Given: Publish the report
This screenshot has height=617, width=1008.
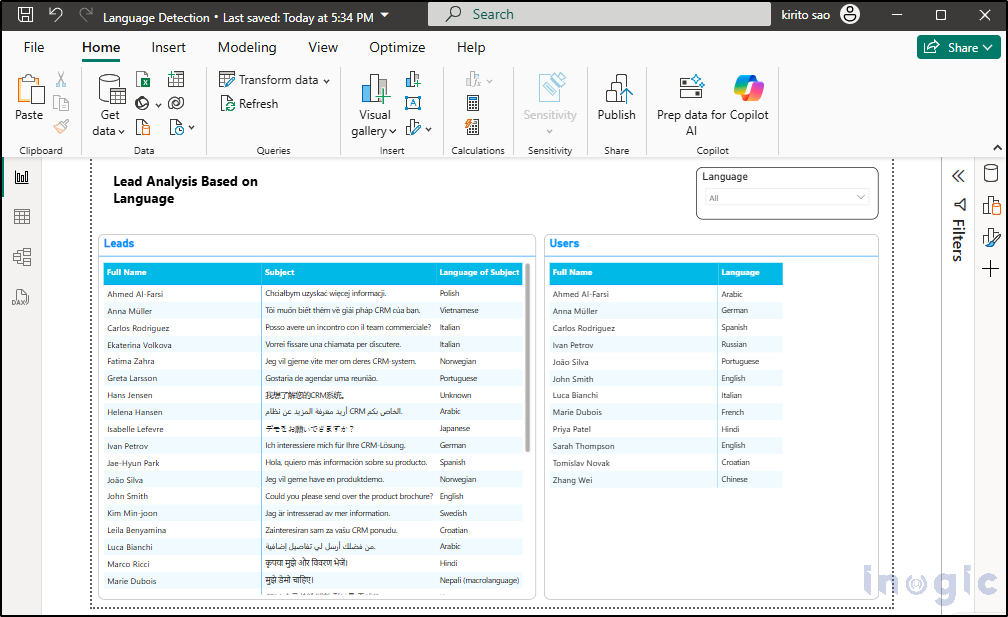Looking at the screenshot, I should tap(616, 97).
